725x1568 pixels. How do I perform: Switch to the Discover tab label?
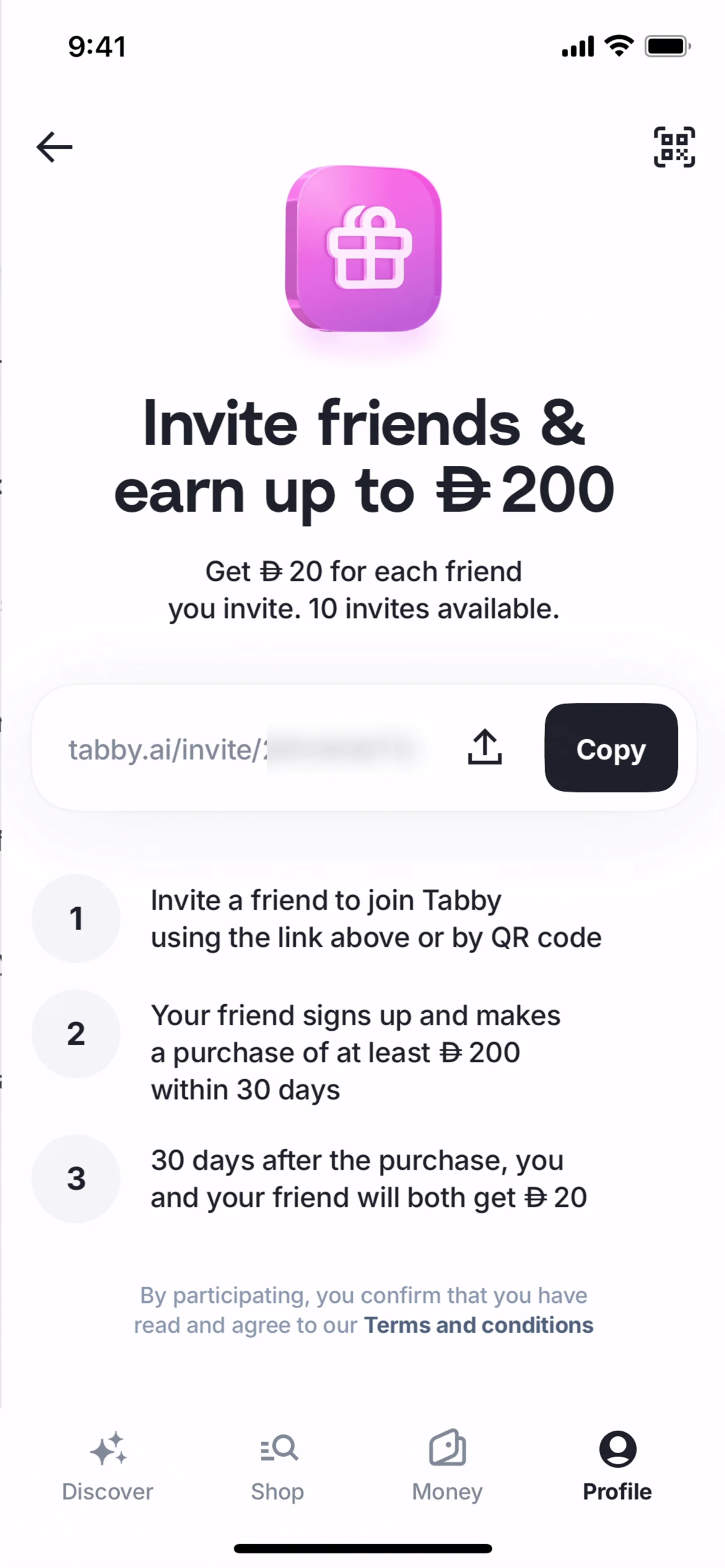pos(108,1492)
